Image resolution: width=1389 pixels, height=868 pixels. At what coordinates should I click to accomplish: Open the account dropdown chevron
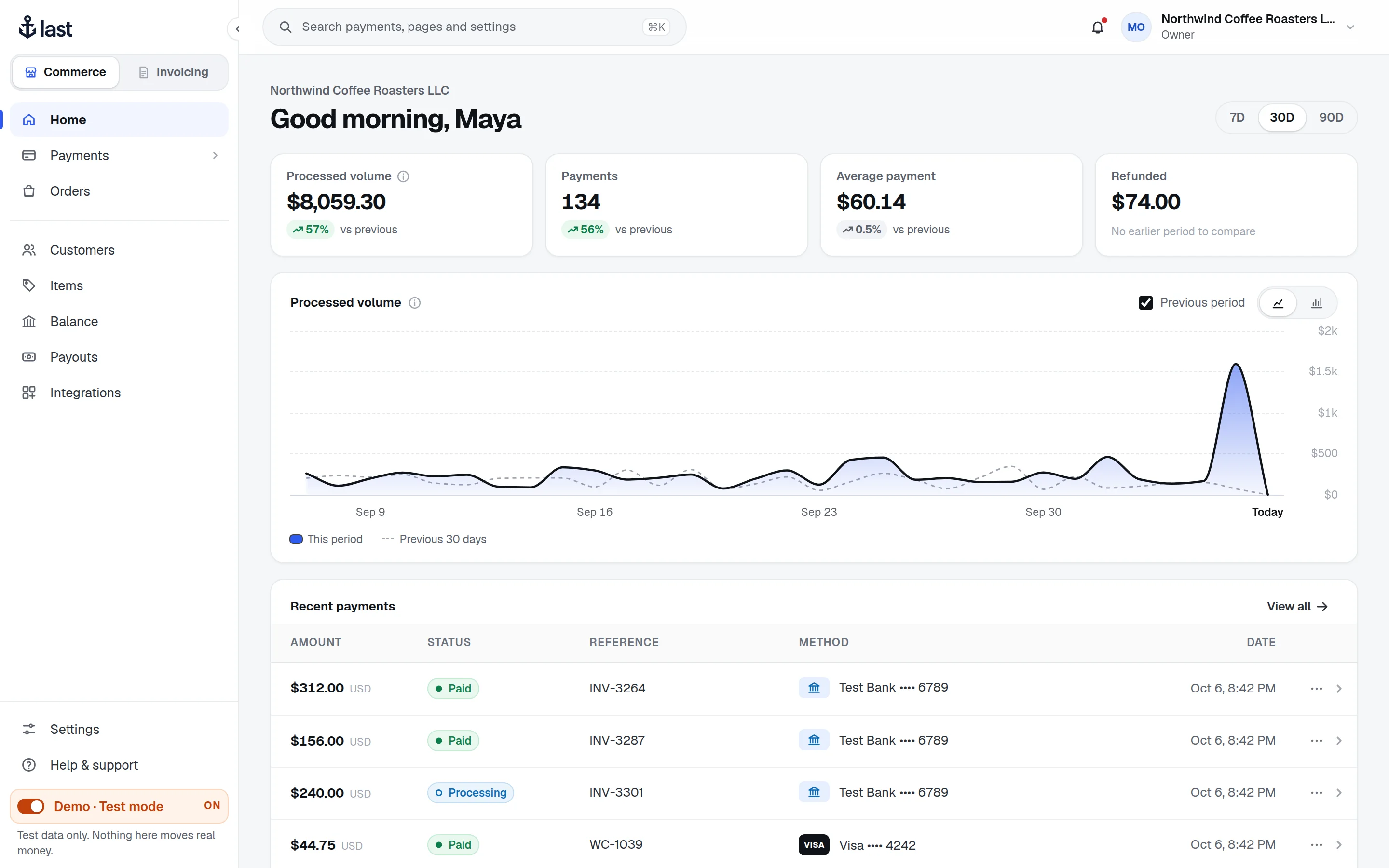(x=1350, y=27)
